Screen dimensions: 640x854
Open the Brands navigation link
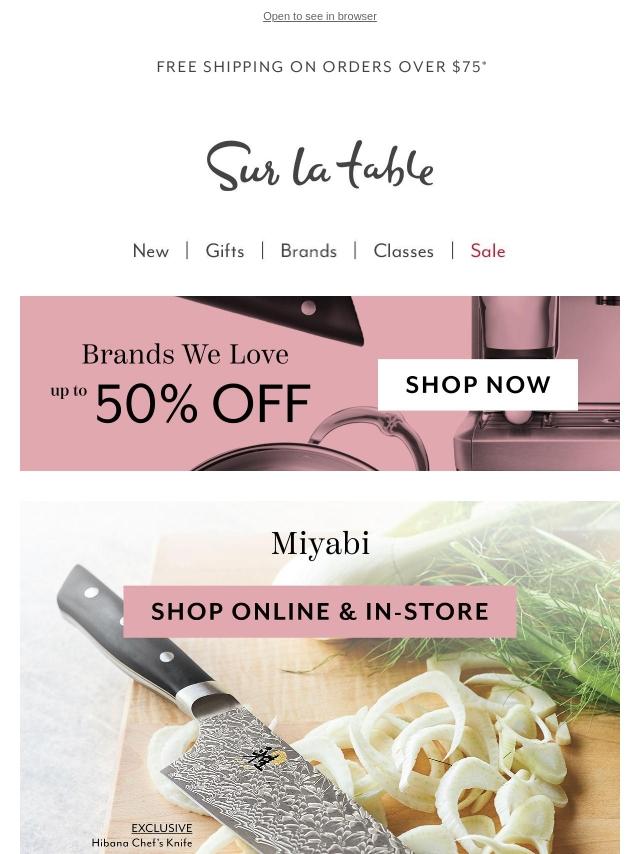[x=309, y=251]
